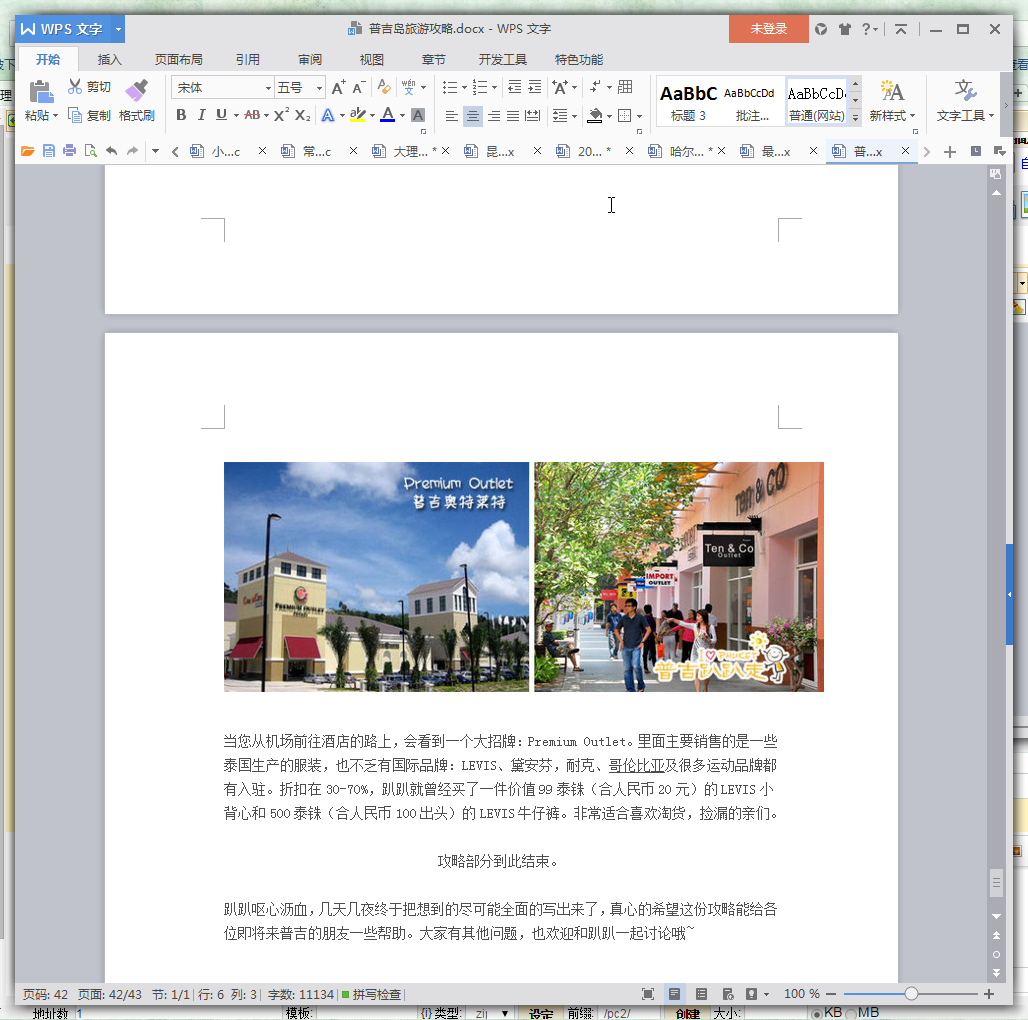Click the Copy icon
This screenshot has height=1020, width=1028.
point(75,115)
